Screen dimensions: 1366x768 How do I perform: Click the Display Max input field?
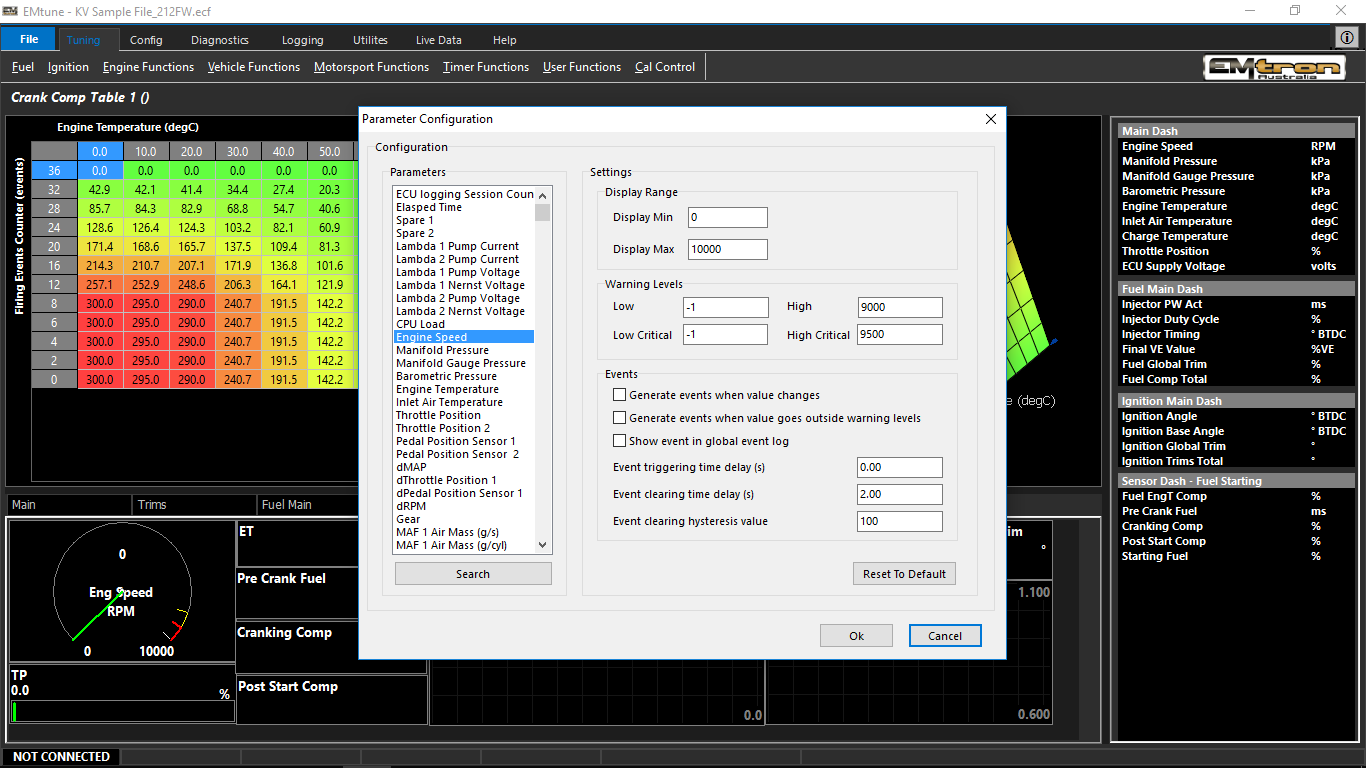click(727, 249)
